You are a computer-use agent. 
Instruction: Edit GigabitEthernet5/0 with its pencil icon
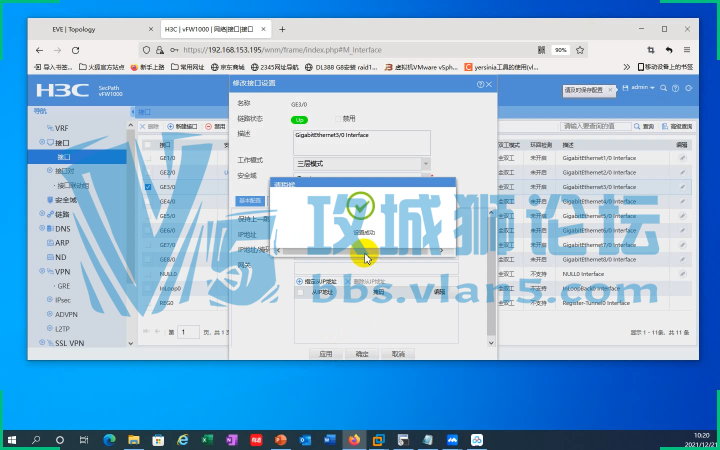682,216
